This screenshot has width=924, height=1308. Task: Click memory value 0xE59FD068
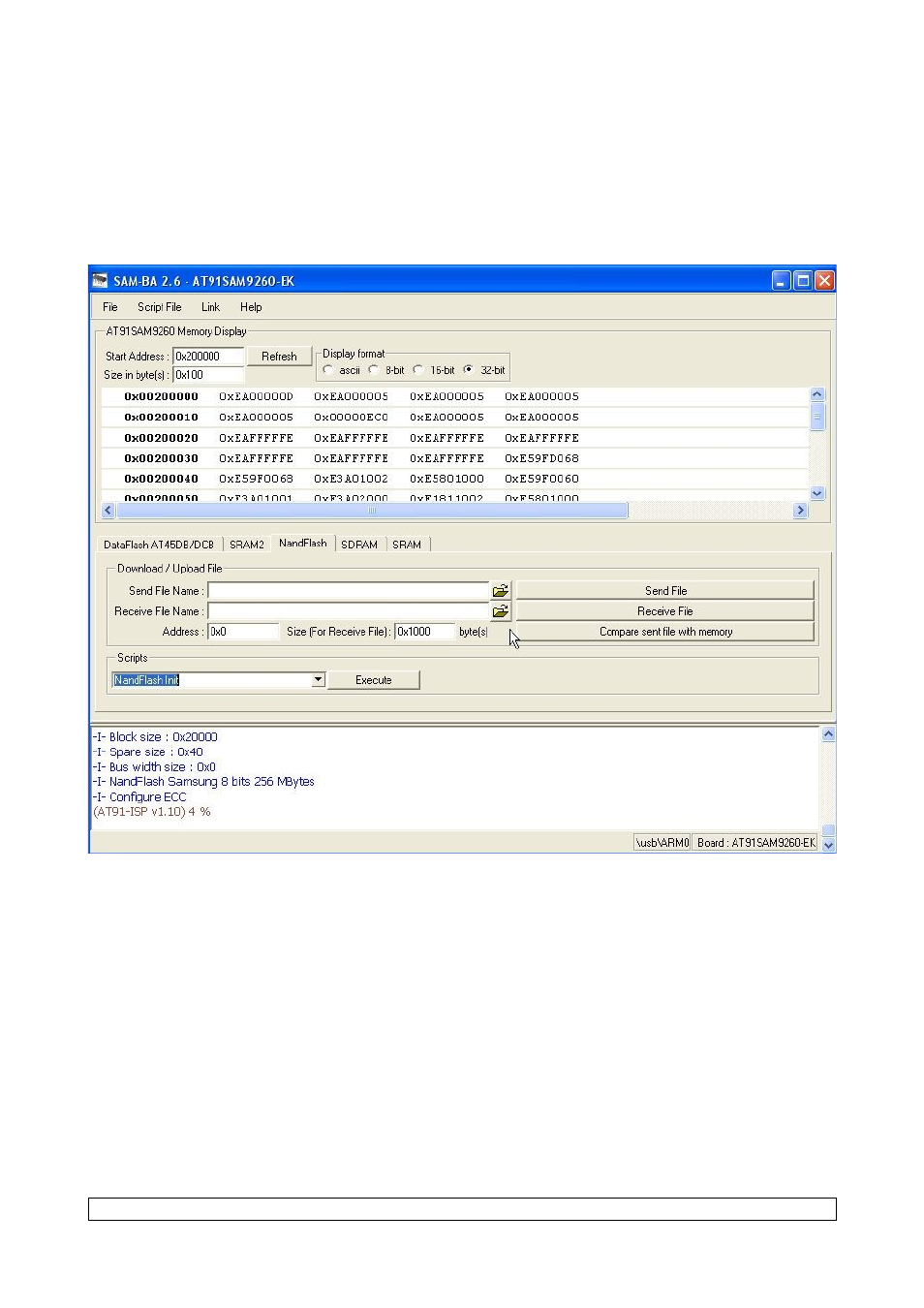(541, 458)
